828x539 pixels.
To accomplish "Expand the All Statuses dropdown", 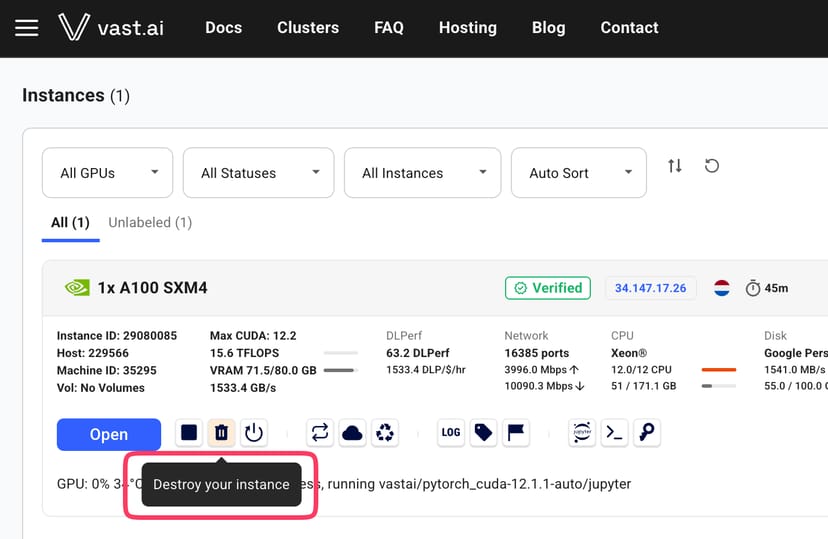I will pyautogui.click(x=258, y=173).
